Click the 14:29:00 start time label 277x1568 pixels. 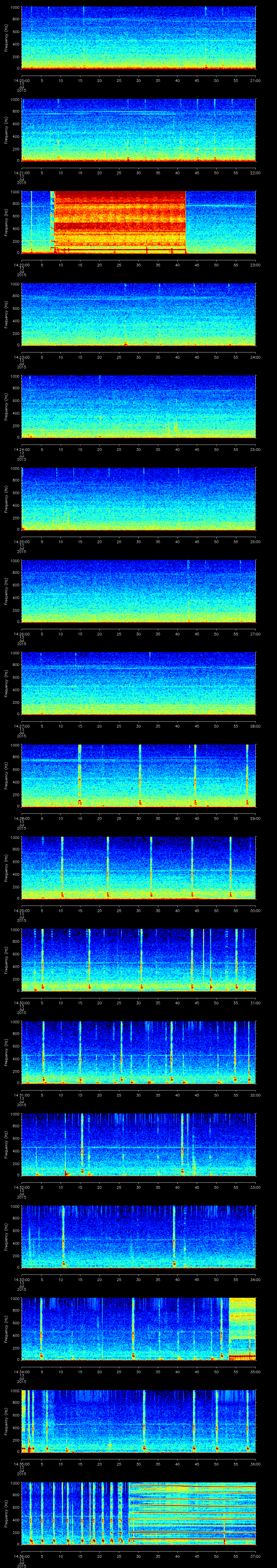click(21, 910)
